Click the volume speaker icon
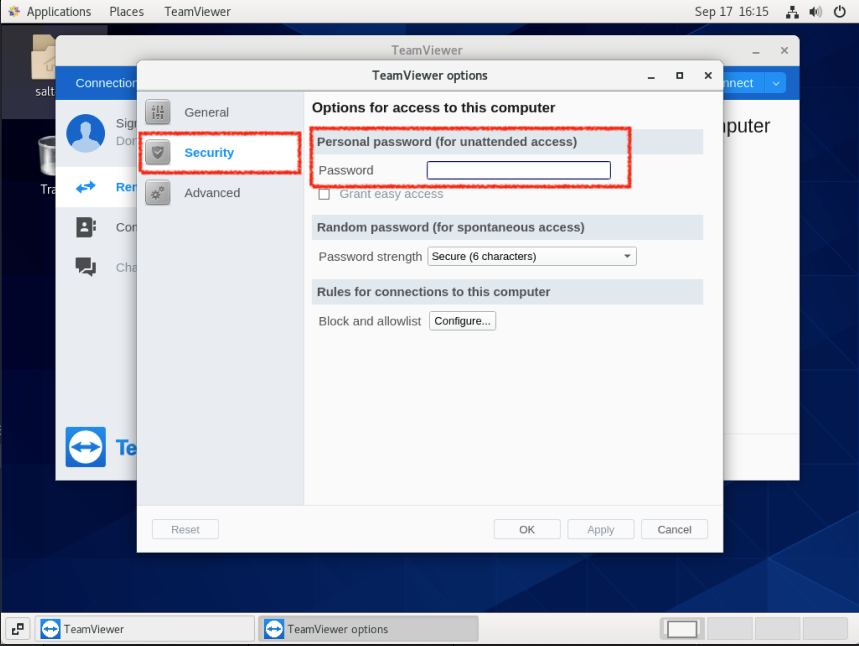The image size is (859, 646). [816, 12]
